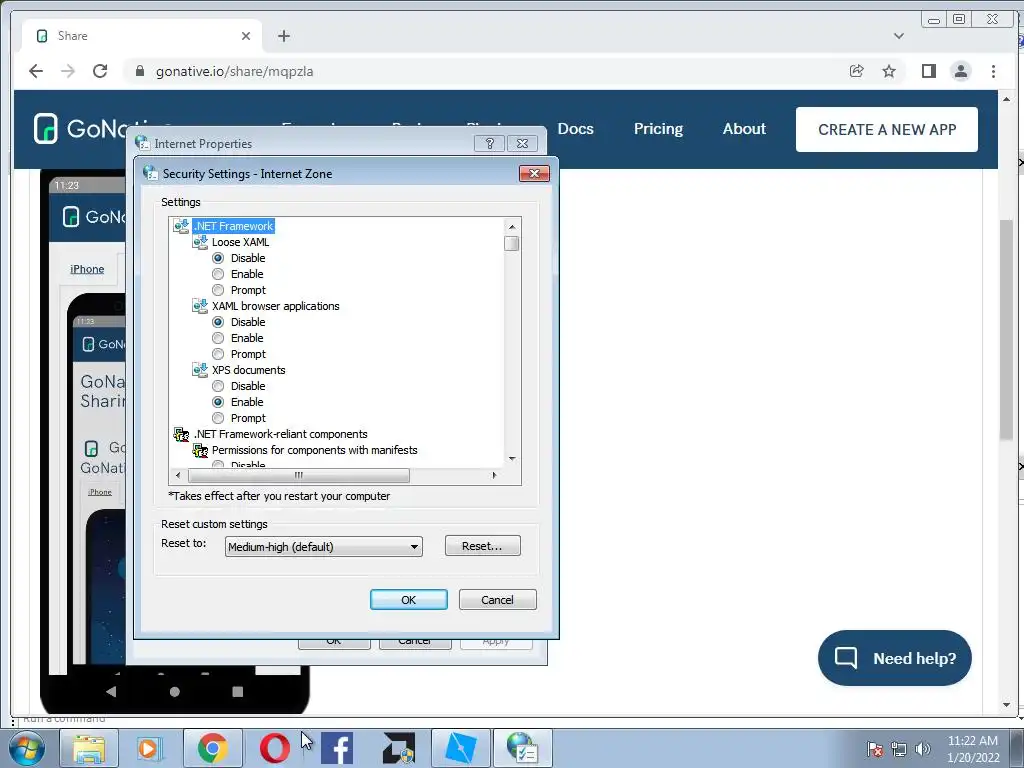Click the settings list scroll down arrow

coord(512,458)
